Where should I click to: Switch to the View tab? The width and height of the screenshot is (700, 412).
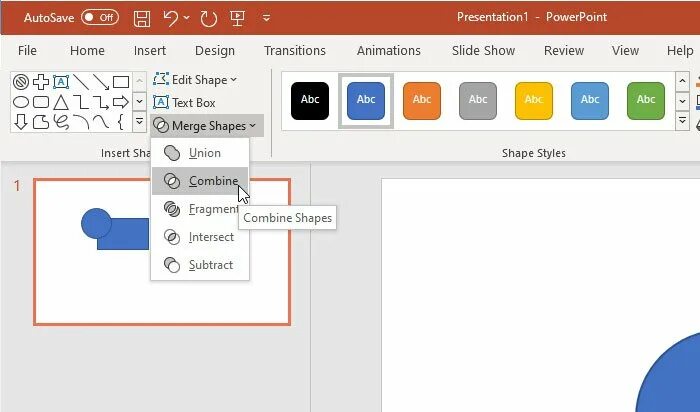pos(625,50)
